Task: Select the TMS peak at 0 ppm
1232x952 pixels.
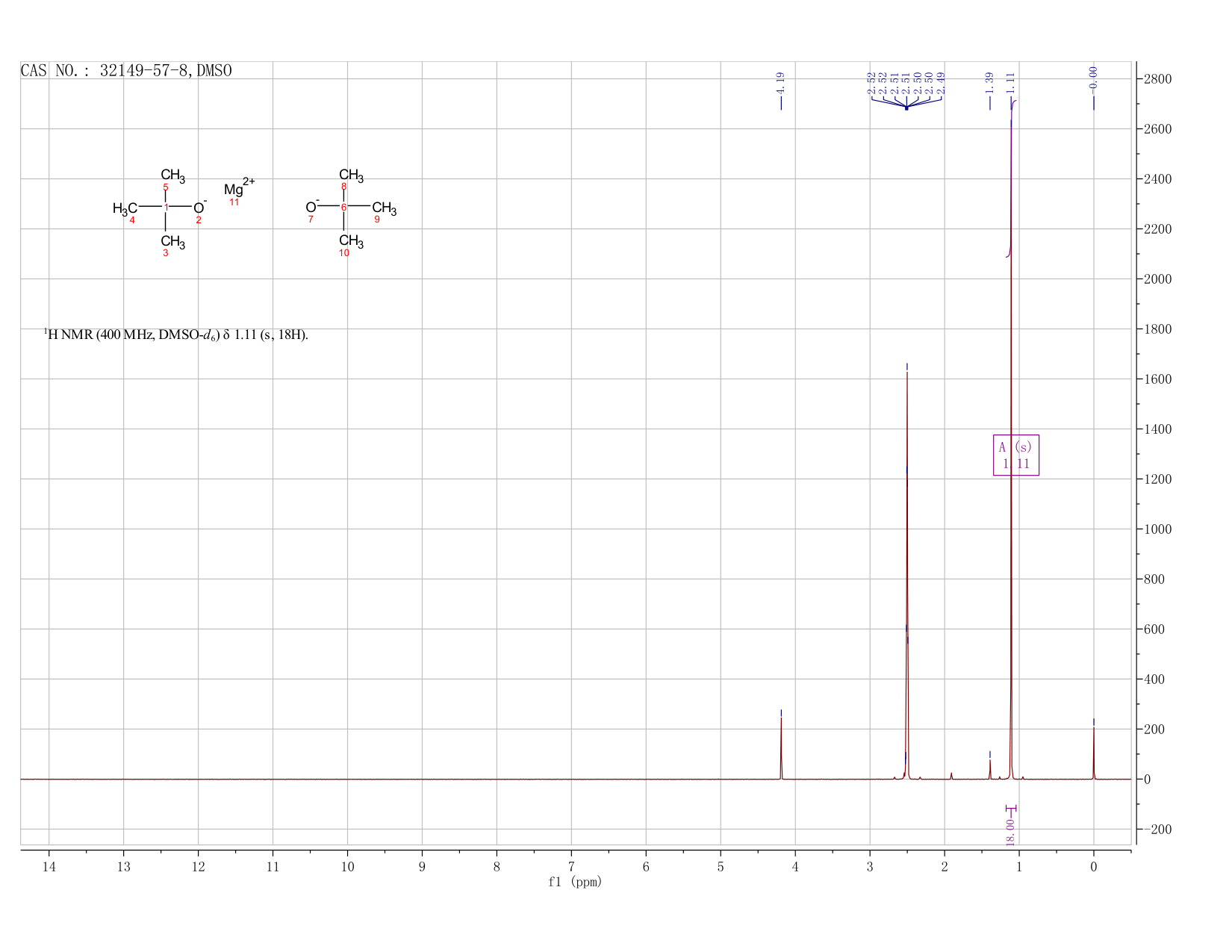Action: point(1093,753)
